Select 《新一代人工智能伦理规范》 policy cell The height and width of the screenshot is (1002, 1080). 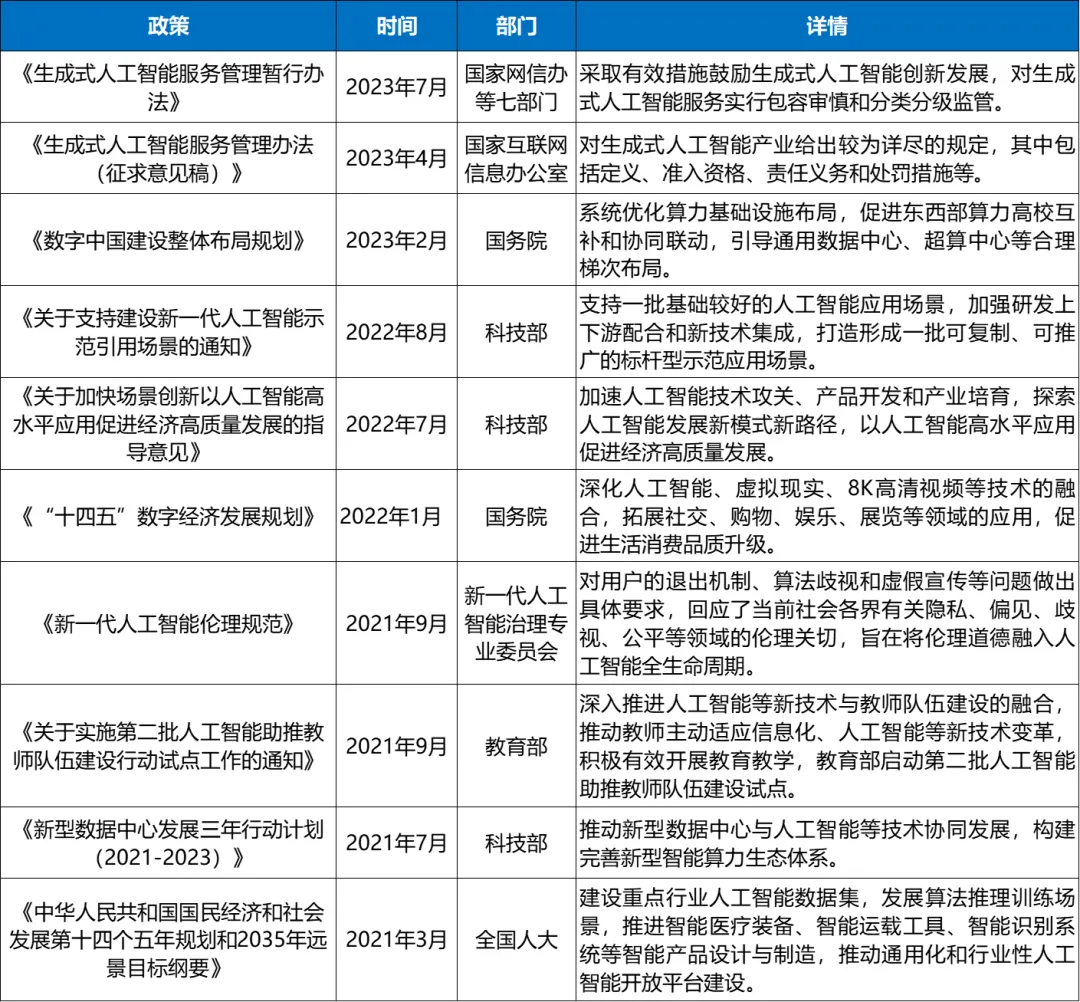click(x=168, y=623)
